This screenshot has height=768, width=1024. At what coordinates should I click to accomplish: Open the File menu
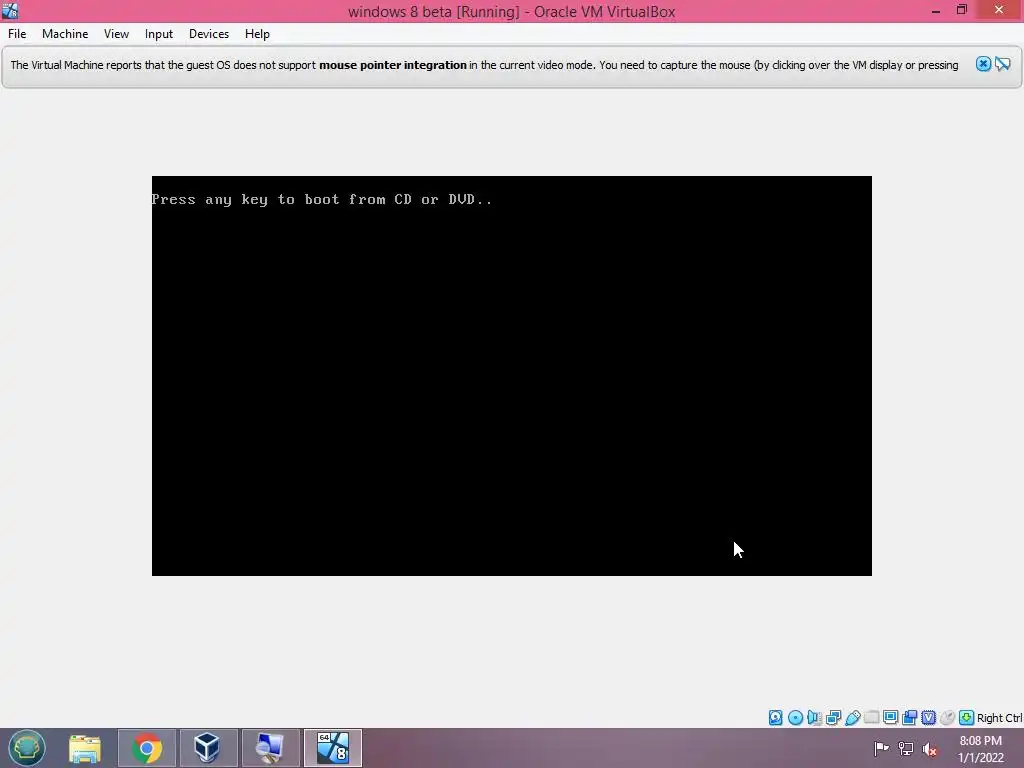17,34
